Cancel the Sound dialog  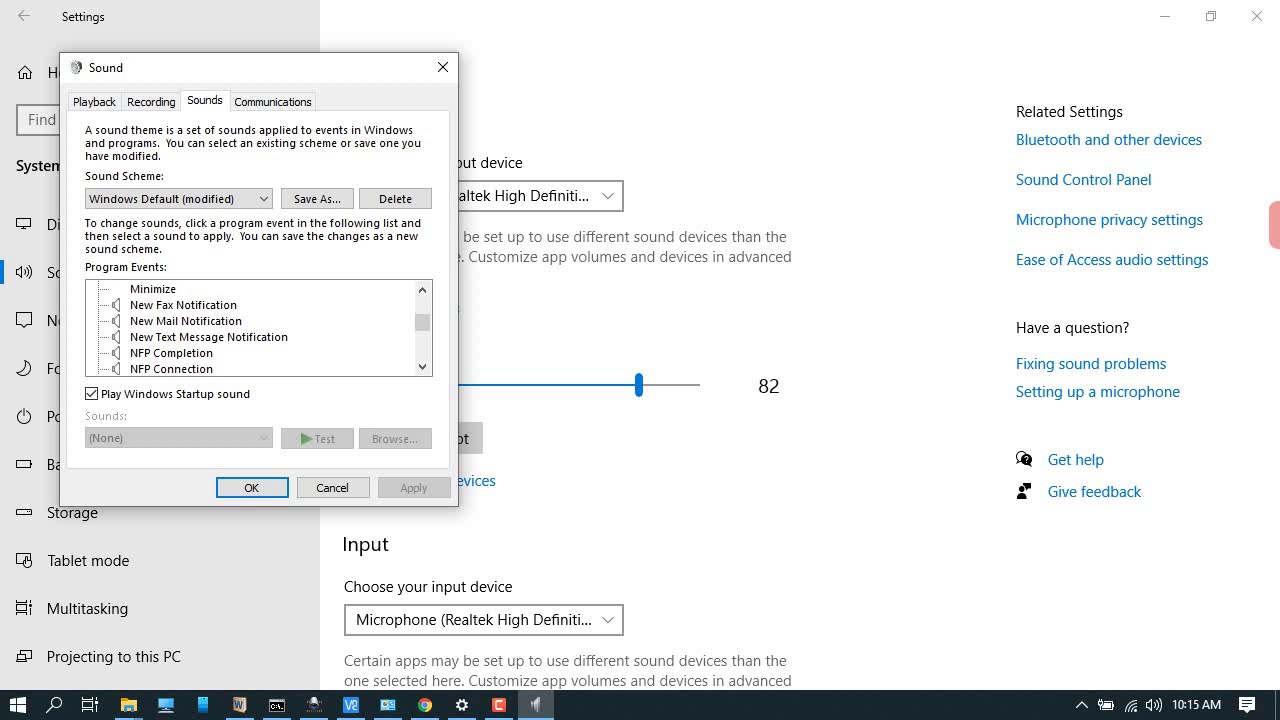333,487
